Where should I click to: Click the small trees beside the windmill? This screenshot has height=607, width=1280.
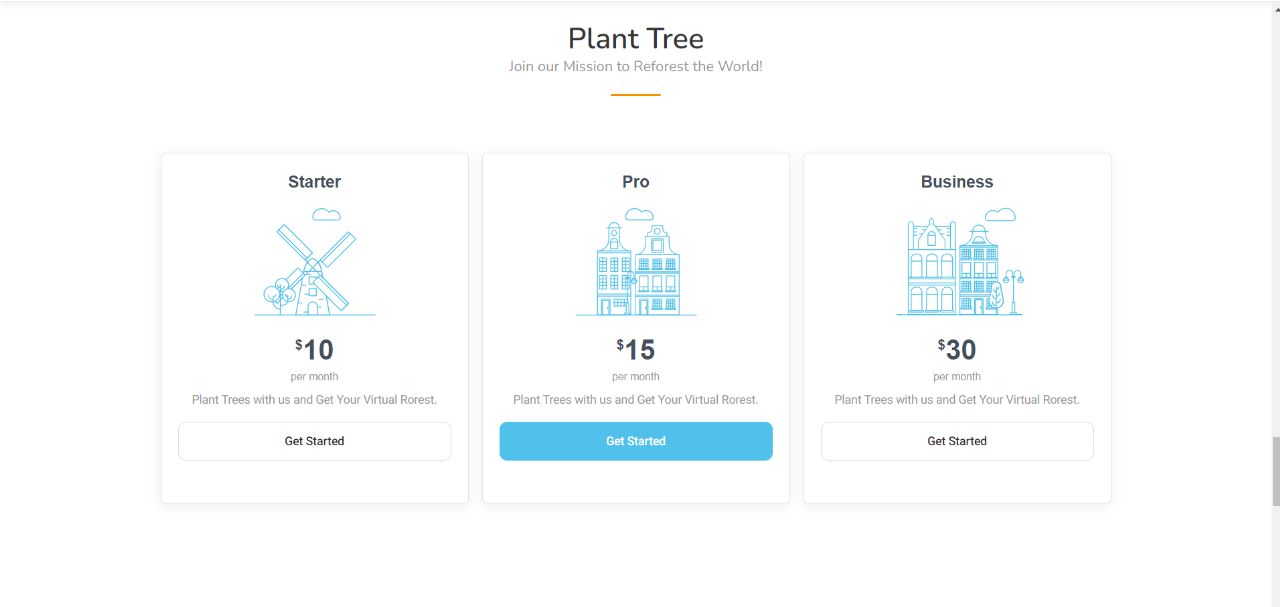pos(279,297)
